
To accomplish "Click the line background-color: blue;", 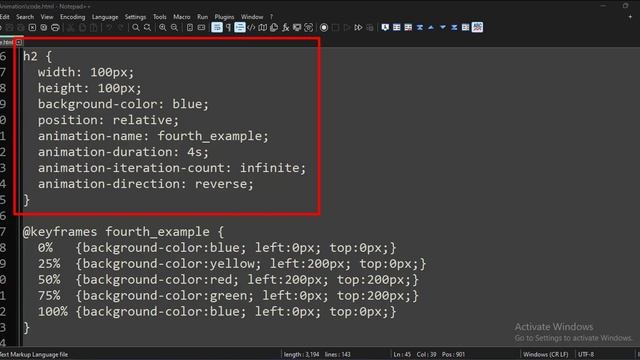I will click(123, 104).
